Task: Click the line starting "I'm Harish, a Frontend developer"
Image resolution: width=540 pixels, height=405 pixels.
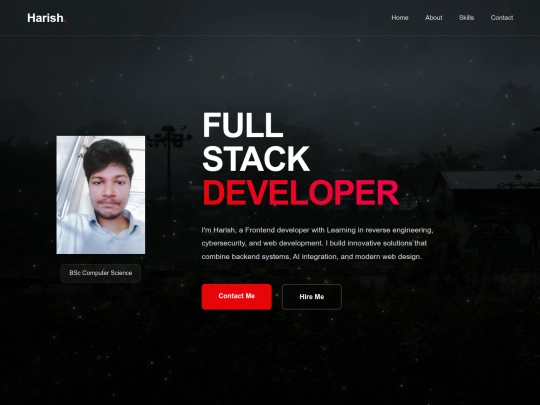Action: pos(317,230)
